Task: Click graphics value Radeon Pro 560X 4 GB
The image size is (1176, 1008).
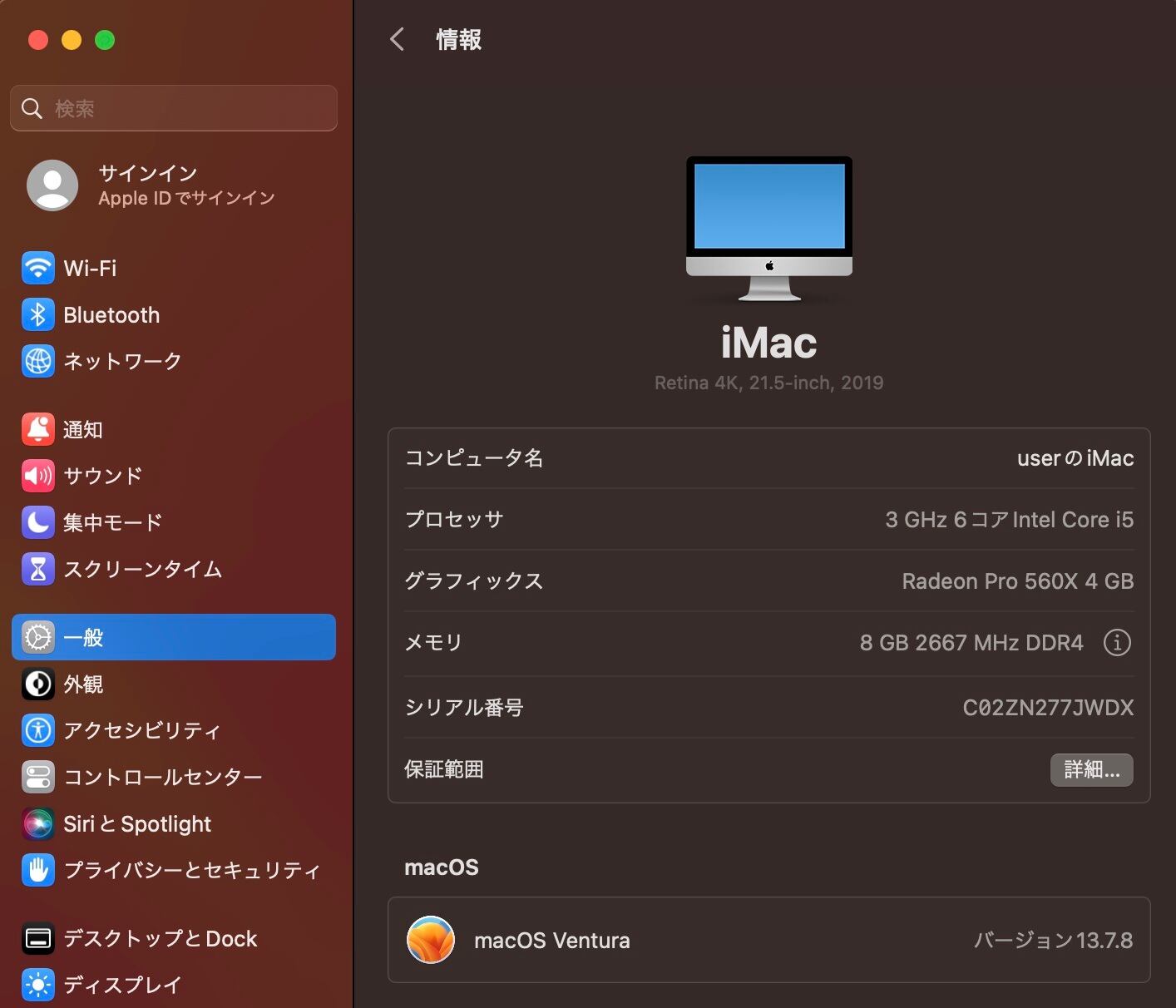Action: (1018, 581)
